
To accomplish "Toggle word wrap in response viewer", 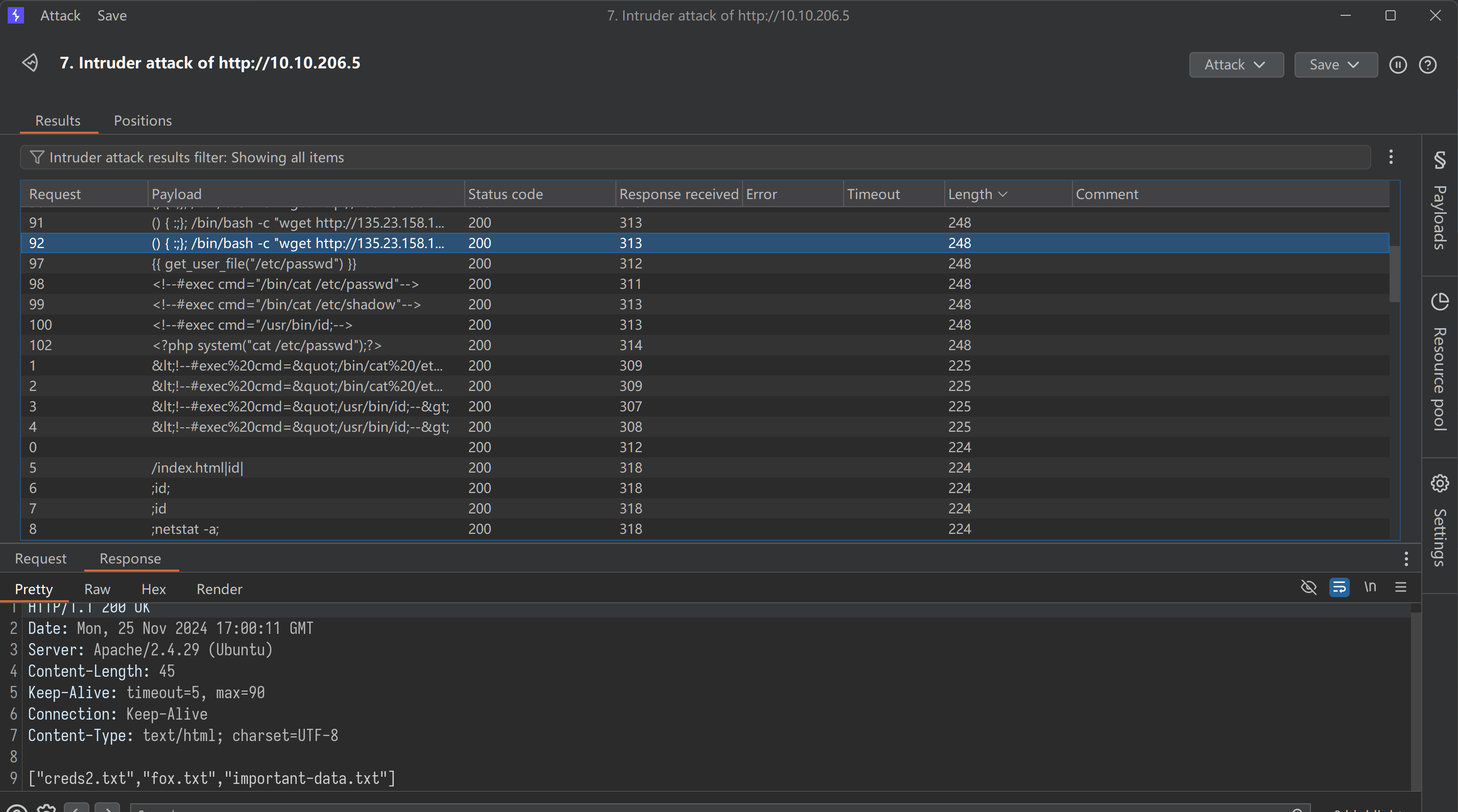I will [x=1339, y=587].
